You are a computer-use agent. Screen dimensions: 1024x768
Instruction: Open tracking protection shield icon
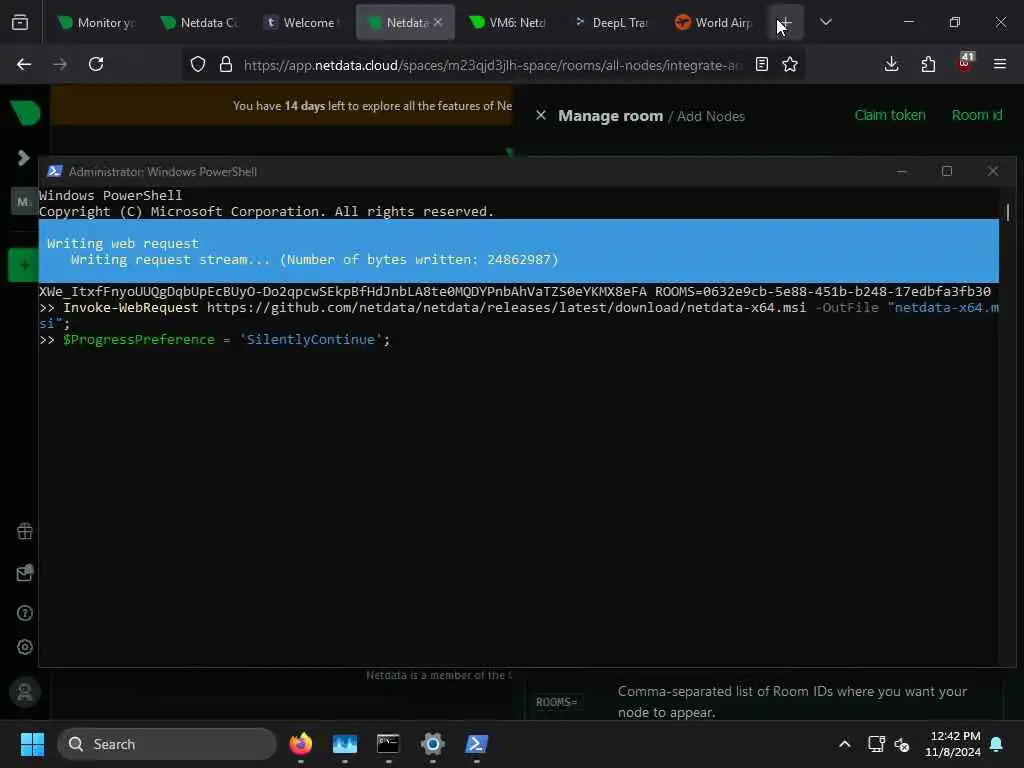pyautogui.click(x=198, y=64)
